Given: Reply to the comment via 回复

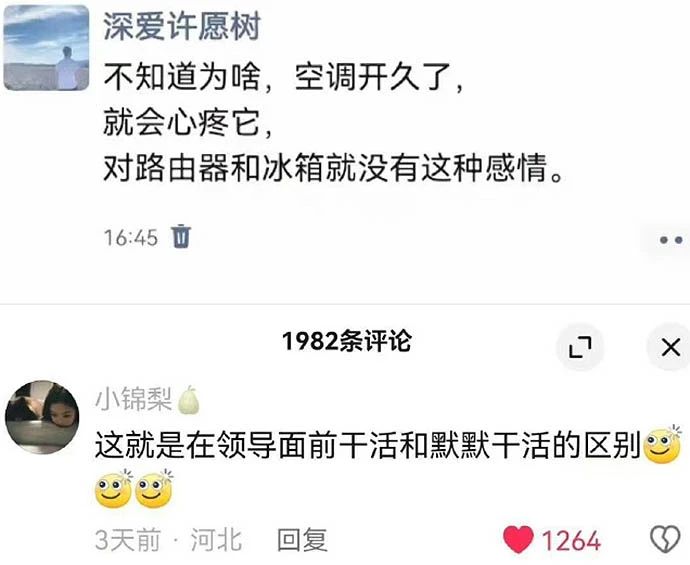Looking at the screenshot, I should click(x=302, y=540).
